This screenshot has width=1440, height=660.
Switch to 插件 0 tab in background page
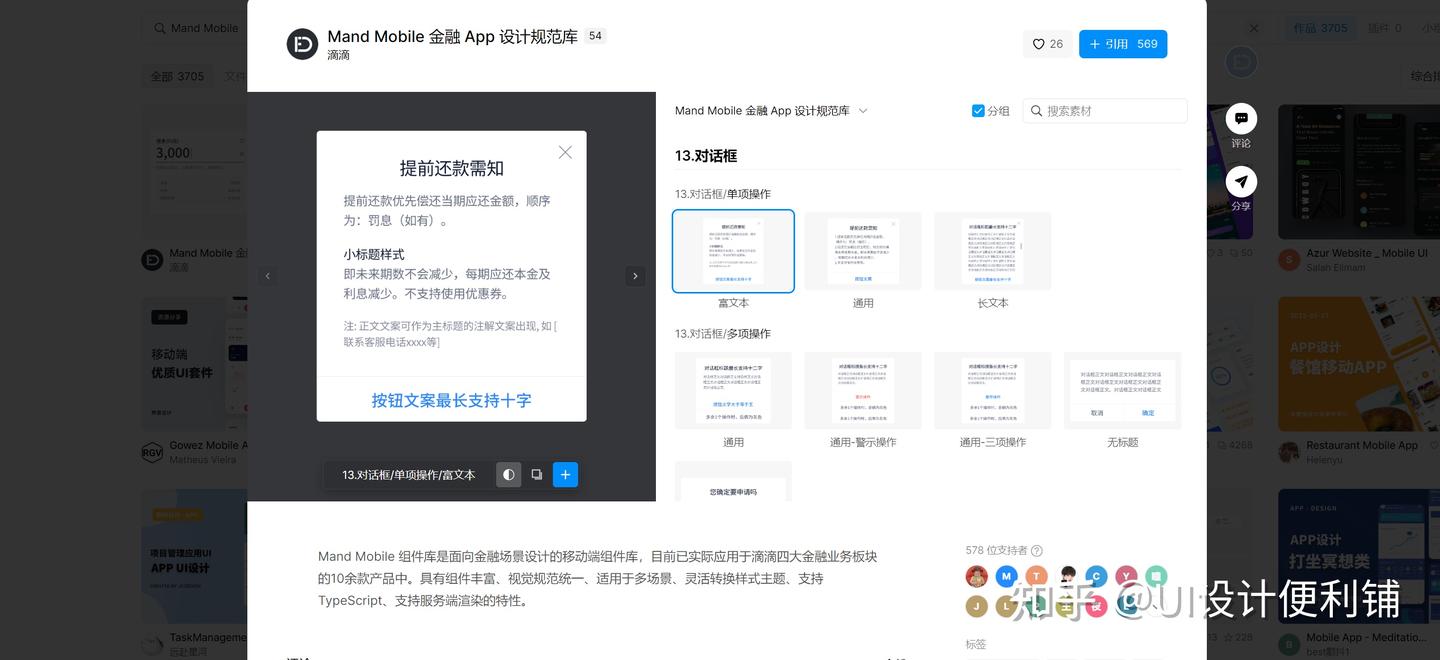click(1383, 28)
